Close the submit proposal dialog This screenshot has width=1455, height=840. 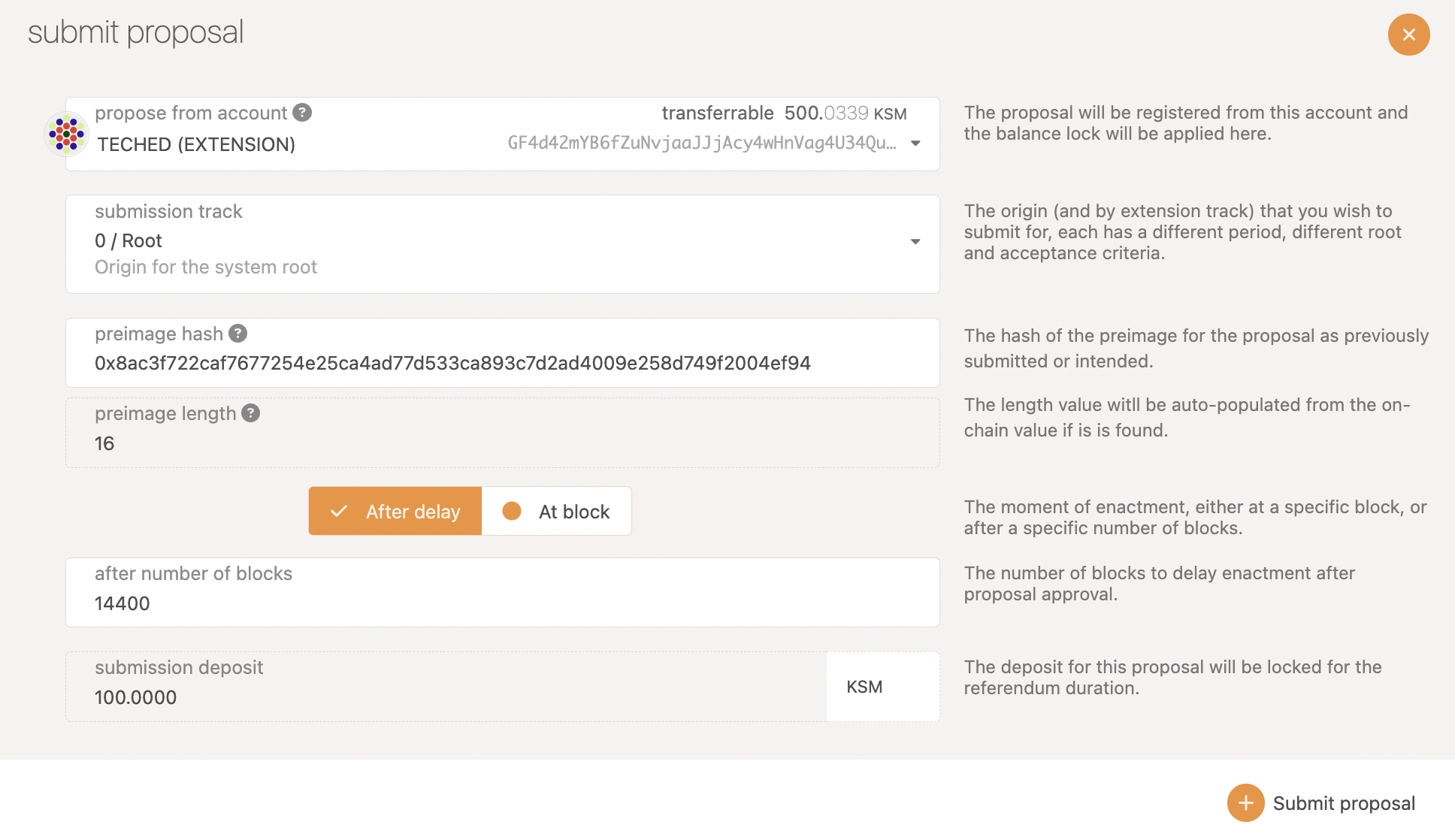tap(1408, 35)
